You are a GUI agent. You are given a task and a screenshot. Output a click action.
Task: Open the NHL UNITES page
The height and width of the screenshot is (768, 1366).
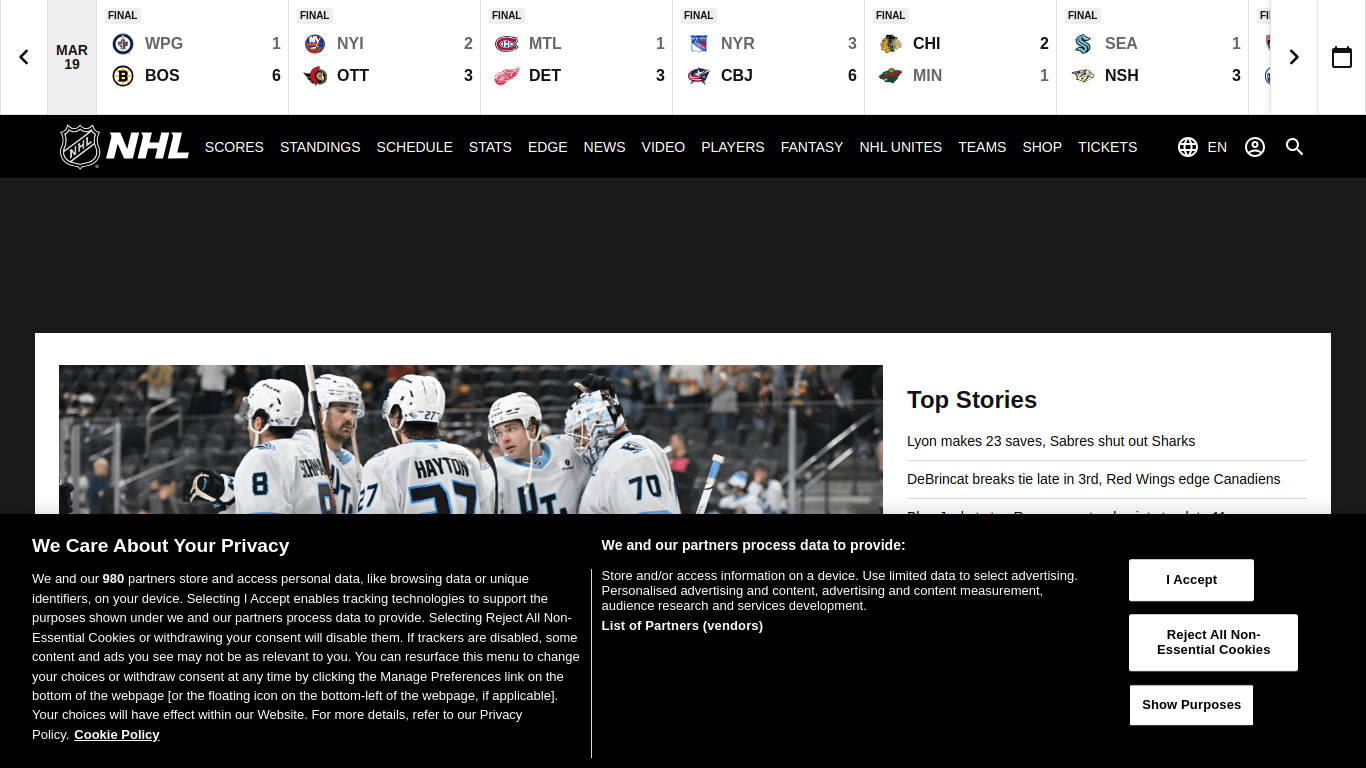pyautogui.click(x=900, y=147)
